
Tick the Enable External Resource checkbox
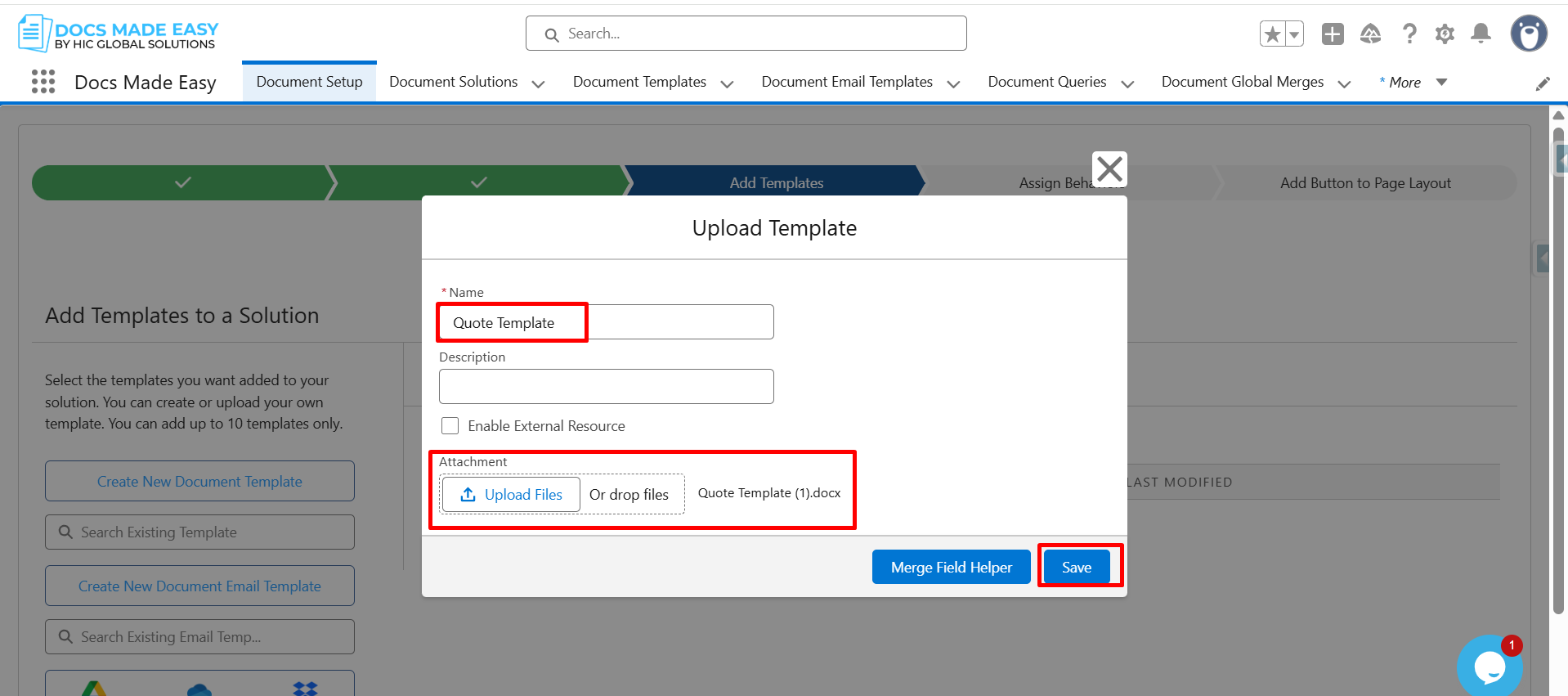coord(450,425)
